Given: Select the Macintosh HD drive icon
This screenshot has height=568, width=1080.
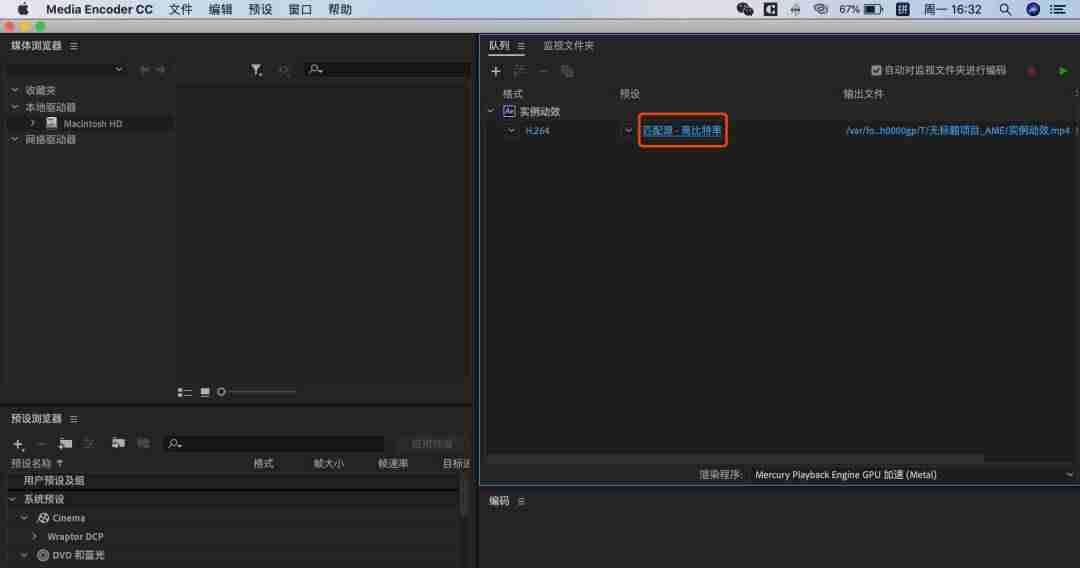Looking at the screenshot, I should click(x=52, y=123).
